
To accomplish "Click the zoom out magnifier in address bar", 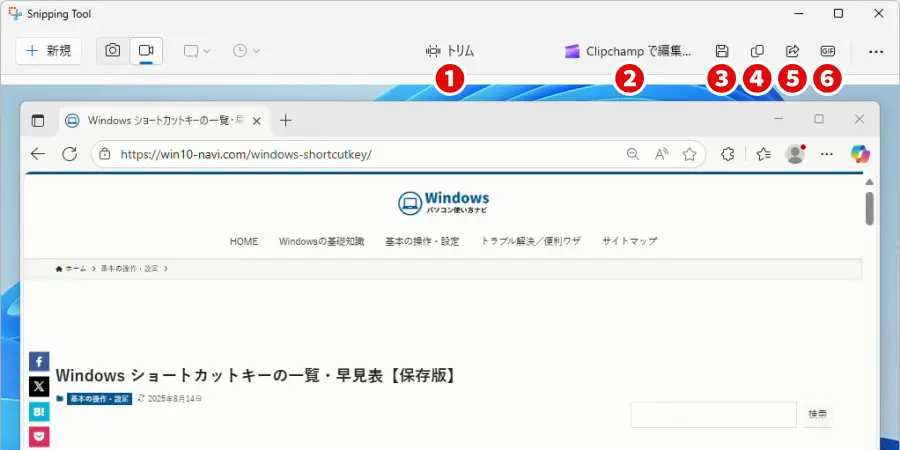I will tap(633, 154).
